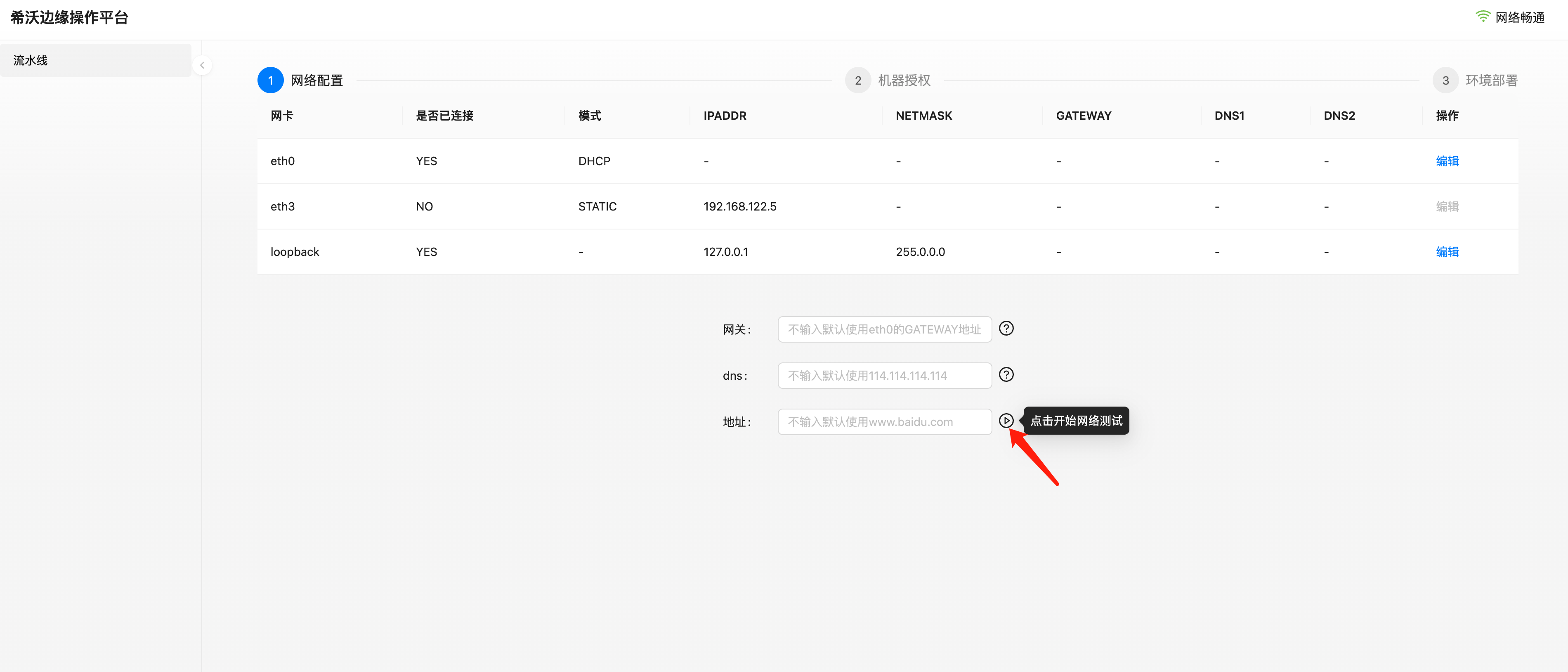
Task: Click the 网关: field label
Action: tap(737, 329)
